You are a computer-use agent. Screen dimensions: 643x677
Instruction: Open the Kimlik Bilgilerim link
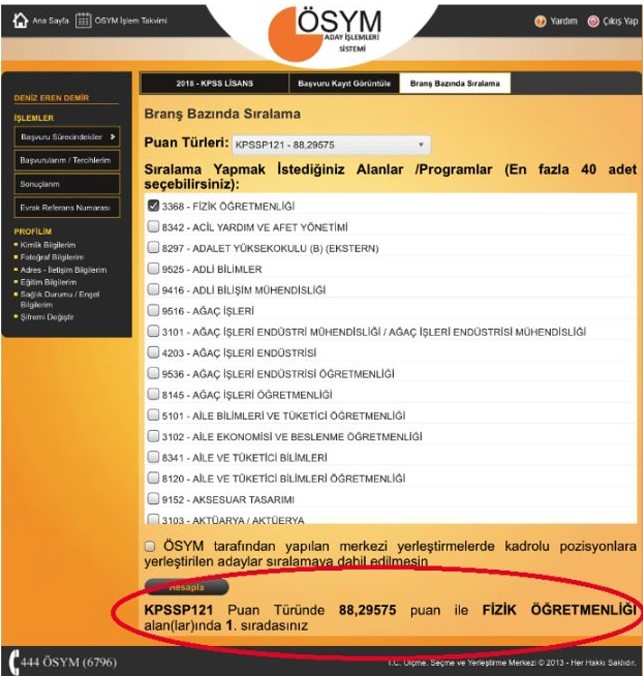(50, 245)
